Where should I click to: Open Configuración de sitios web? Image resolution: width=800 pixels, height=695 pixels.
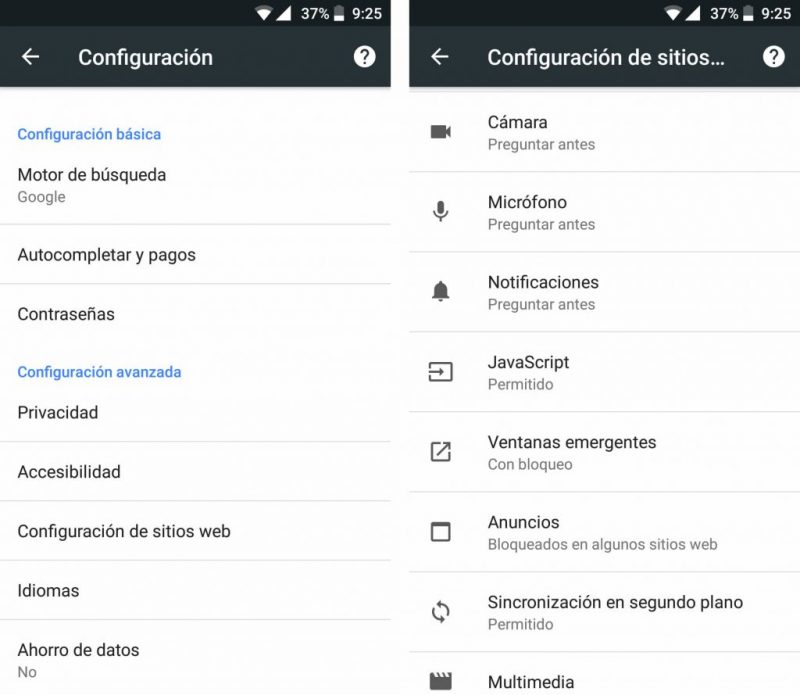click(195, 531)
